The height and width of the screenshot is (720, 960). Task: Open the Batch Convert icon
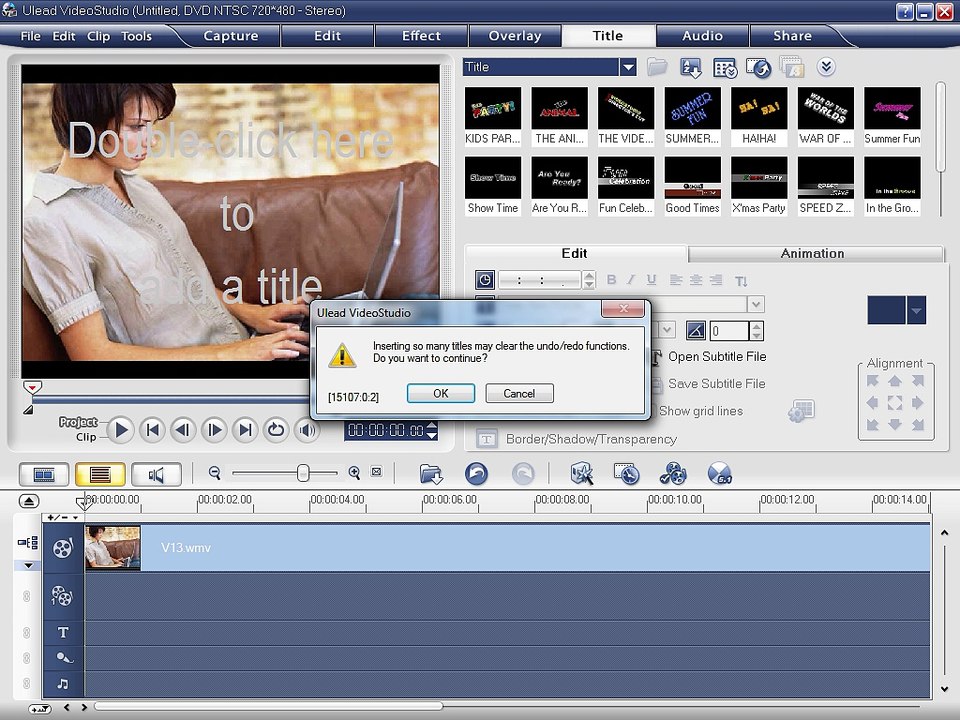coord(627,473)
